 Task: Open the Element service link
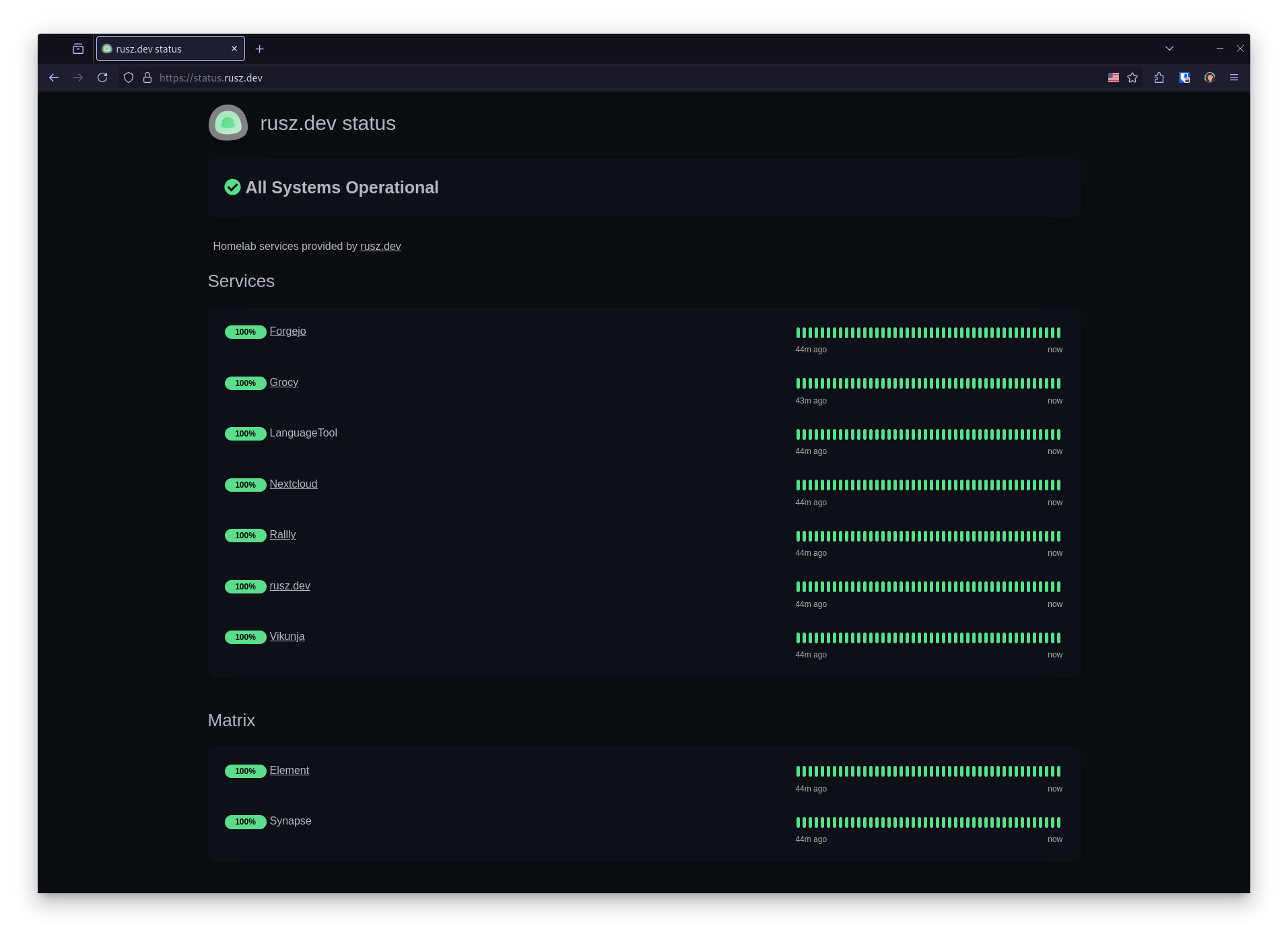pyautogui.click(x=289, y=771)
